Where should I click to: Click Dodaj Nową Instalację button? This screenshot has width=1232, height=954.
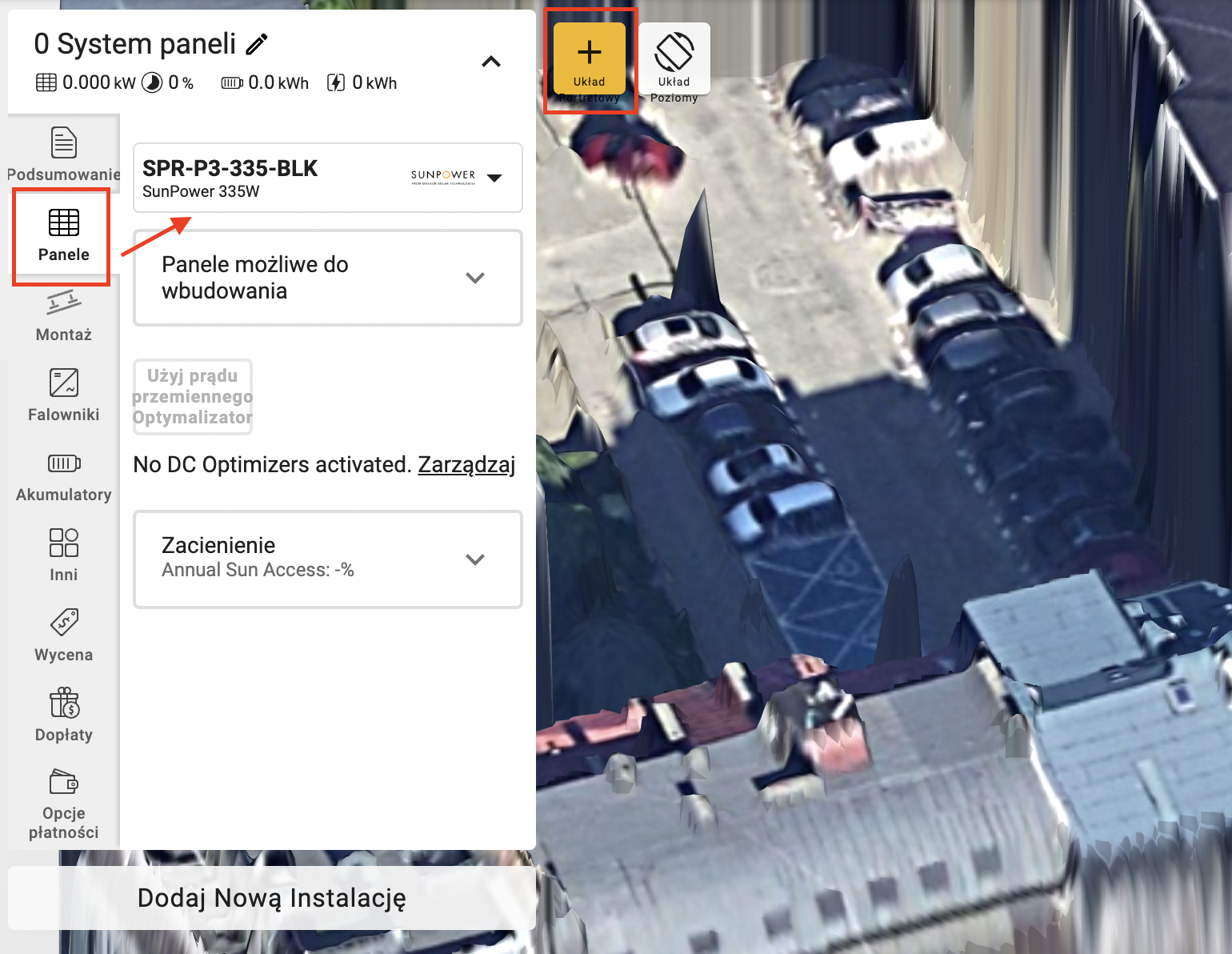point(272,898)
